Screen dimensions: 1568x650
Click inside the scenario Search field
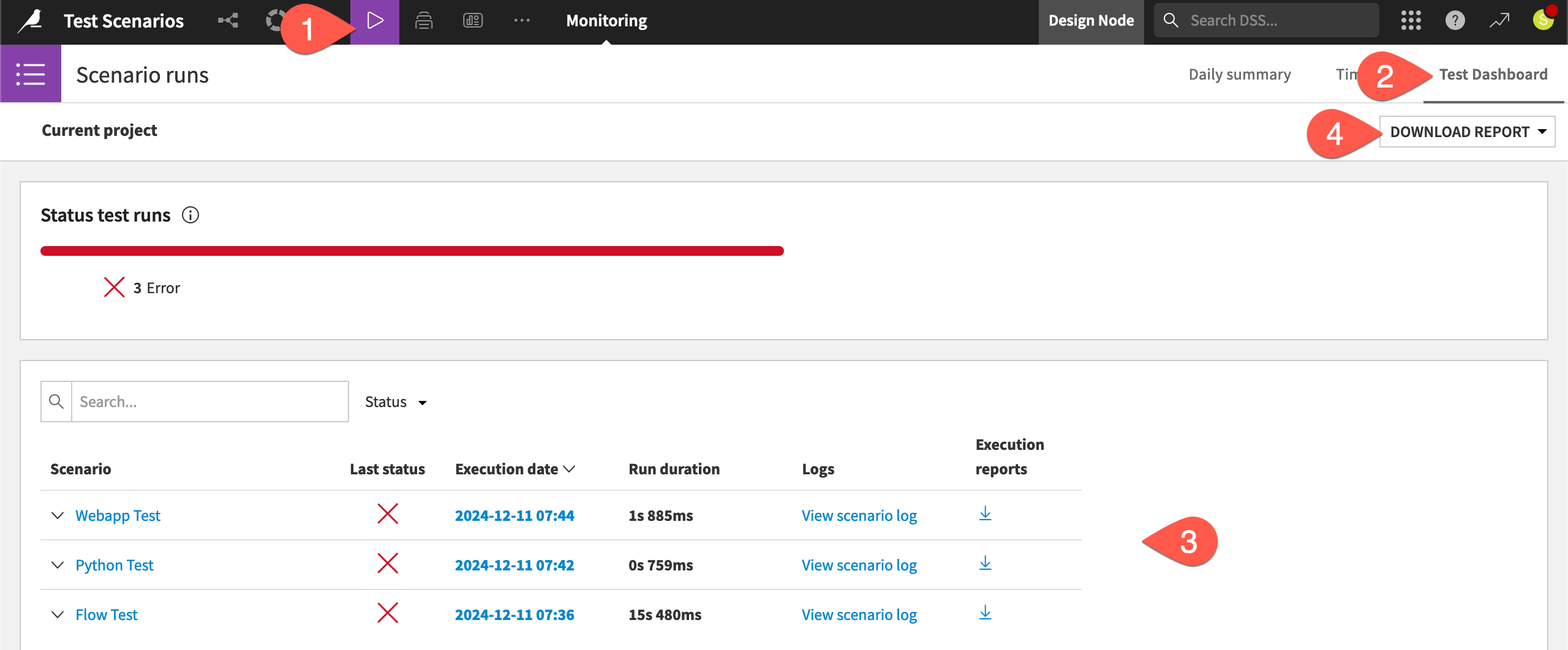[x=208, y=401]
